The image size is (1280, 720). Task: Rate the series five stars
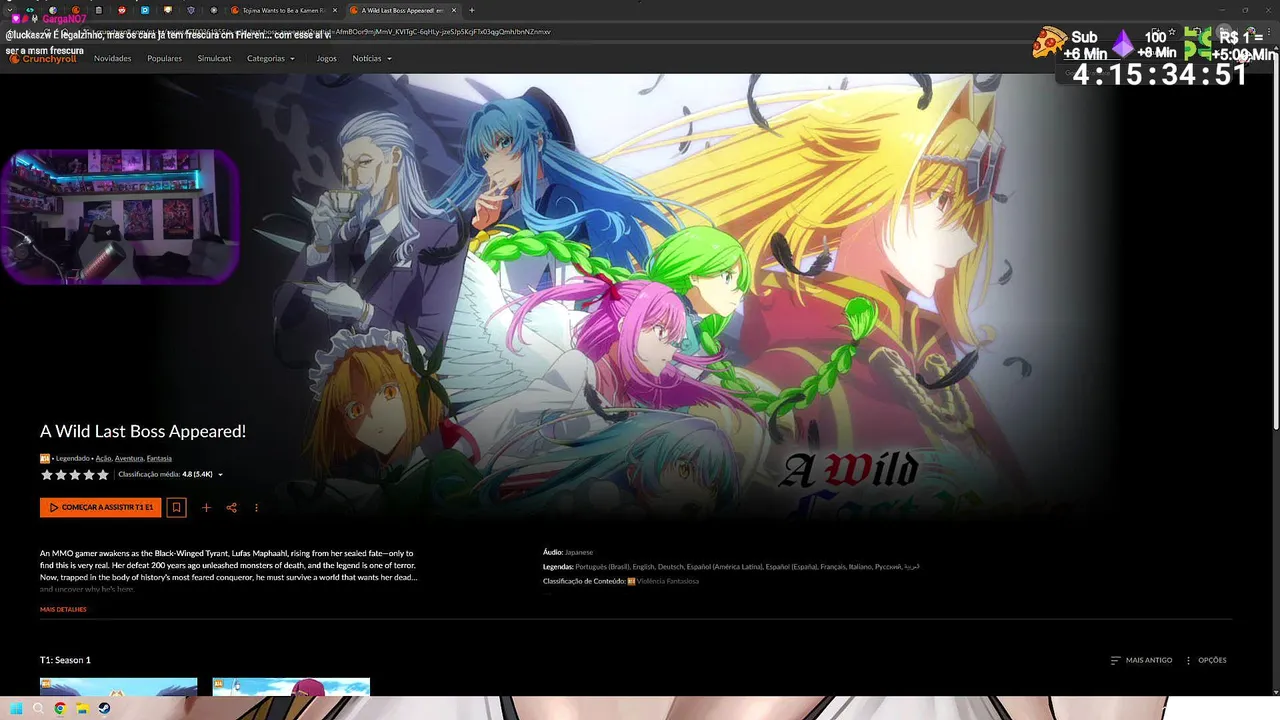[x=102, y=475]
